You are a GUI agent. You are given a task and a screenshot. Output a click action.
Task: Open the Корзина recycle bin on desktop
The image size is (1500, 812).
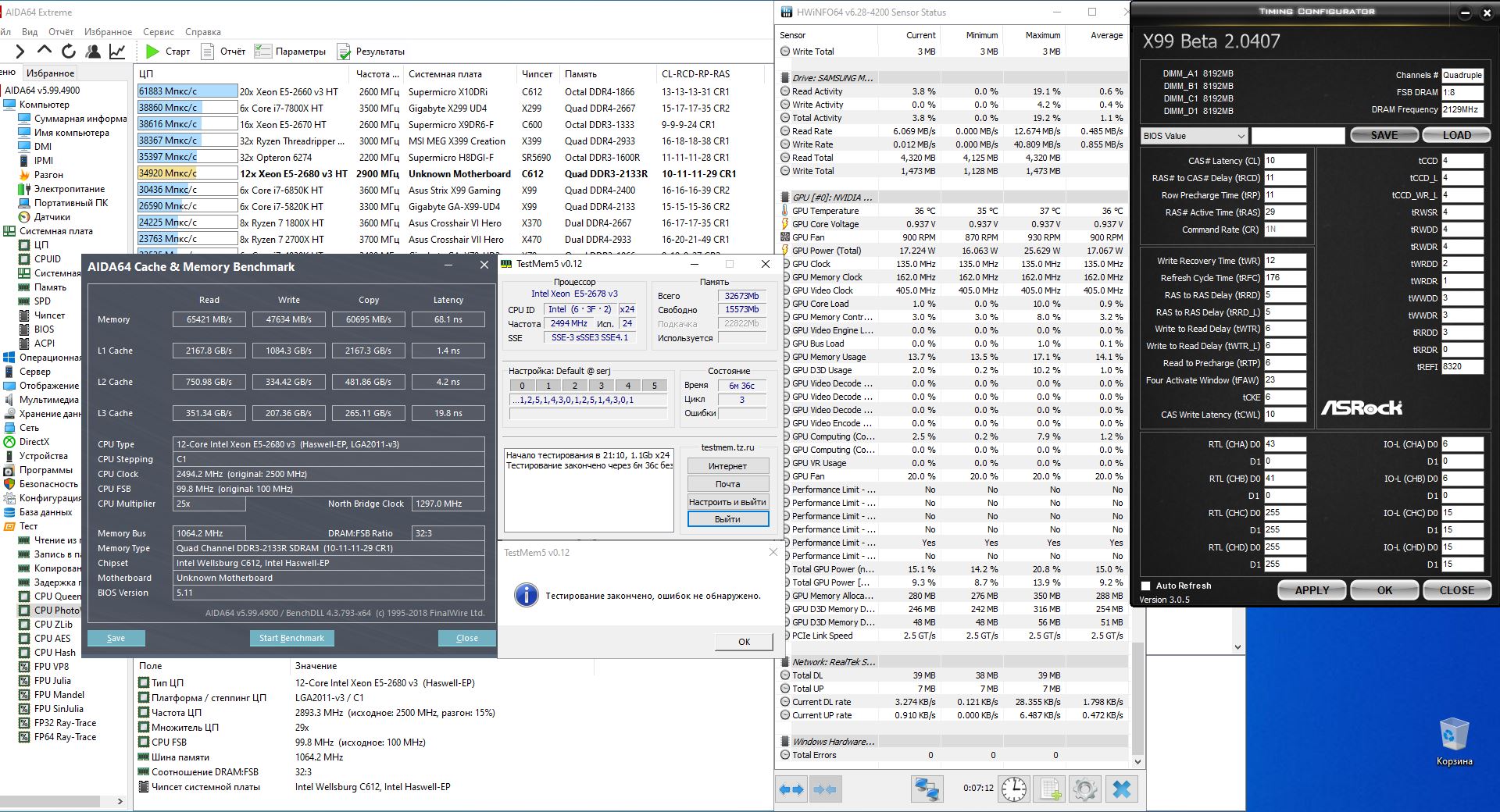coord(1454,743)
